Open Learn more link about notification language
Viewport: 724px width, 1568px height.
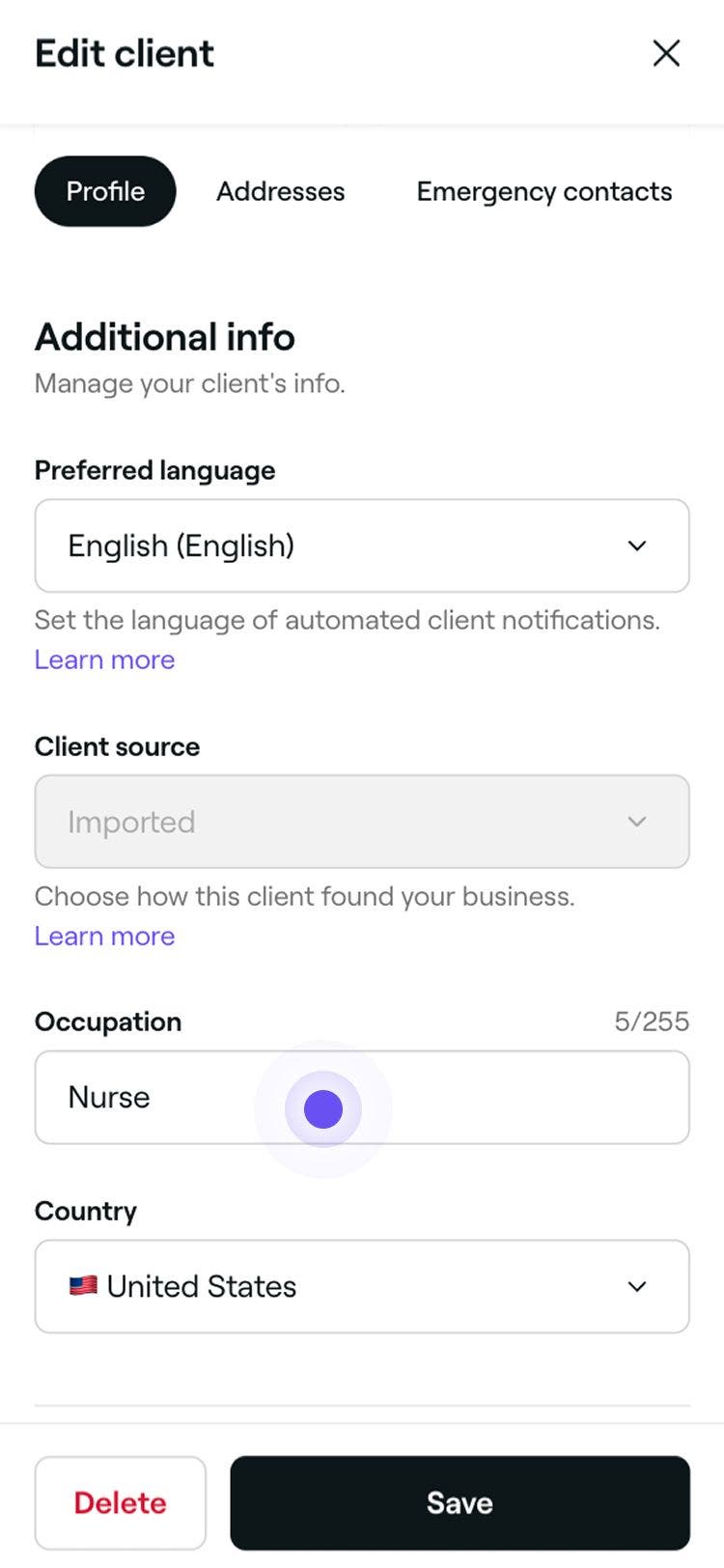(104, 659)
